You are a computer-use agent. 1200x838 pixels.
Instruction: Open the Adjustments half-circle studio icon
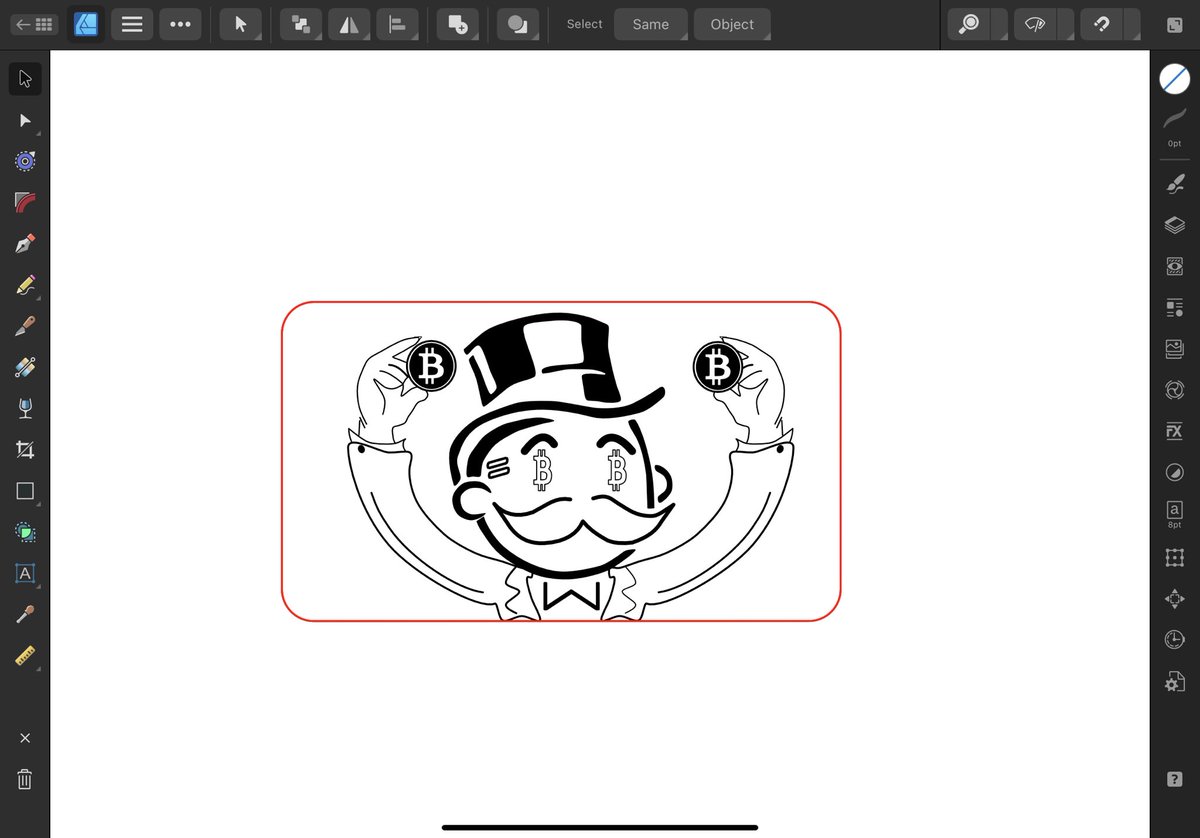[1174, 472]
